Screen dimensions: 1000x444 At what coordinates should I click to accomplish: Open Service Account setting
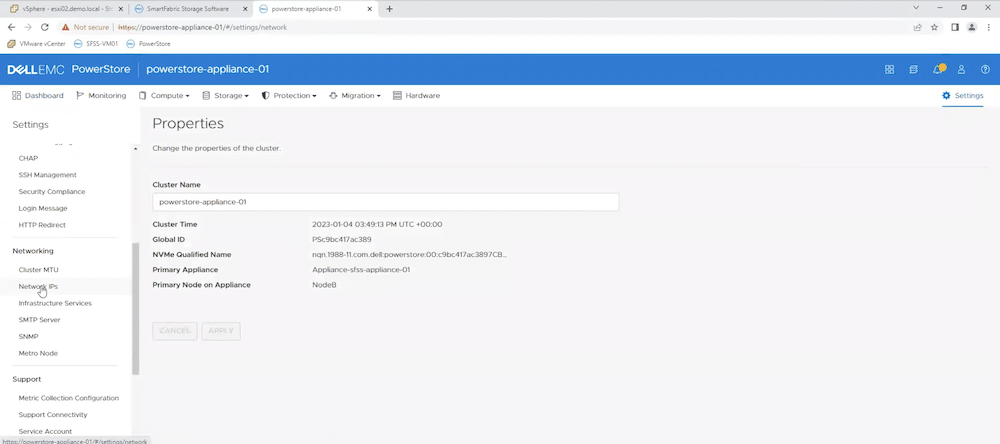pos(45,431)
